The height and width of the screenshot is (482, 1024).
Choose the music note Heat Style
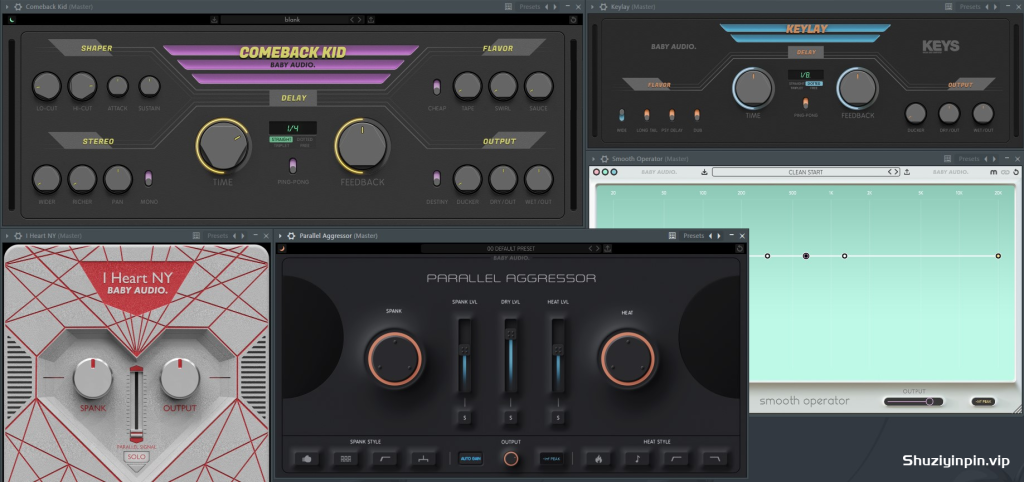click(x=637, y=458)
